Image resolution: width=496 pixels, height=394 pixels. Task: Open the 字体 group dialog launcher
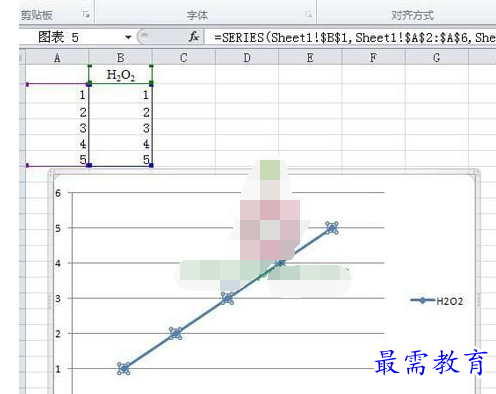[309, 14]
